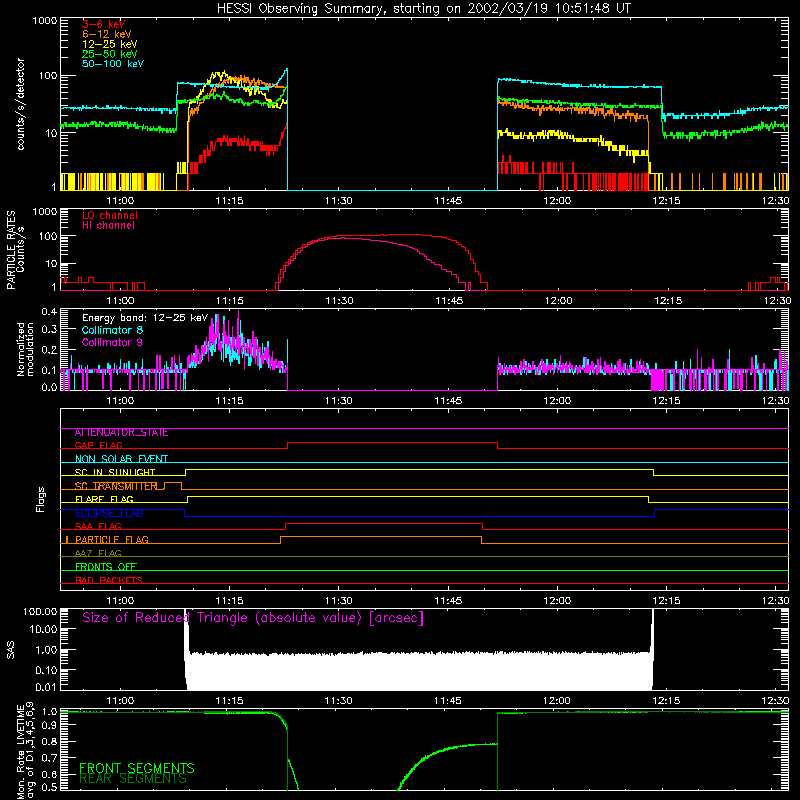Select the SC_IN_SUNLIGHT flag label
Image resolution: width=800 pixels, height=800 pixels.
click(x=115, y=472)
